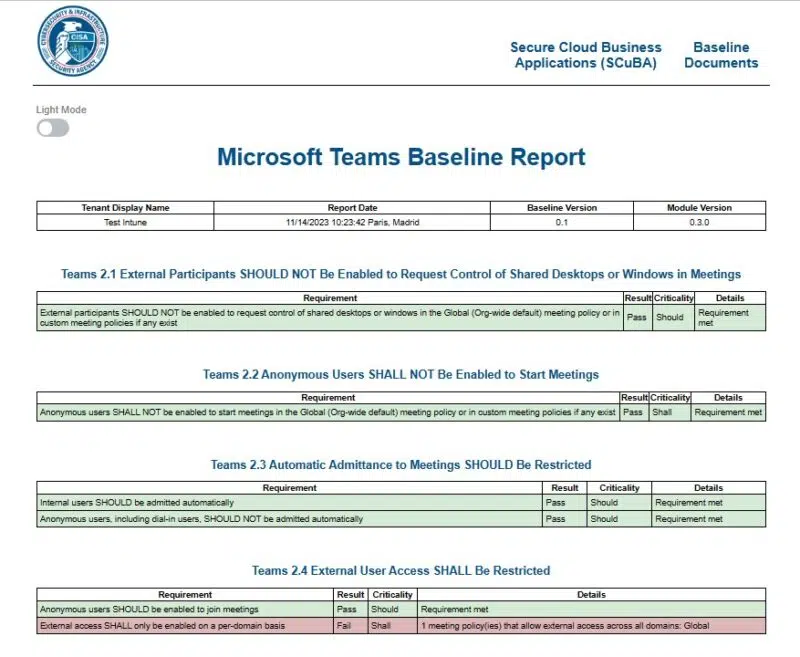Click the Shall criticality cell in Teams 2.4
Screen dimensions: 800x657
click(x=382, y=624)
